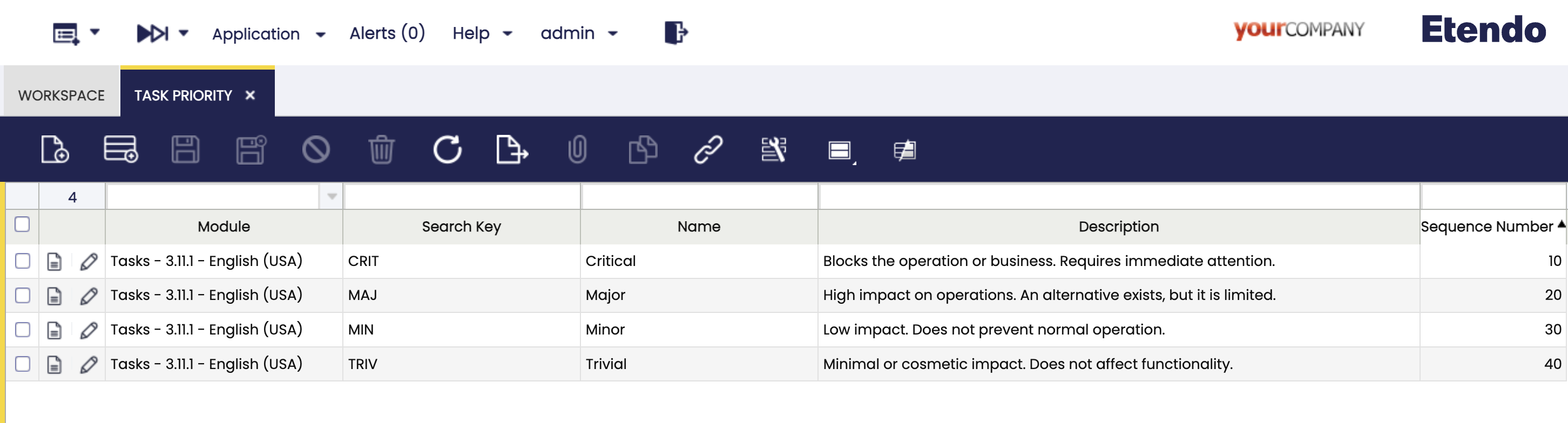
Task: Click the Alerts (0) link
Action: [x=387, y=33]
